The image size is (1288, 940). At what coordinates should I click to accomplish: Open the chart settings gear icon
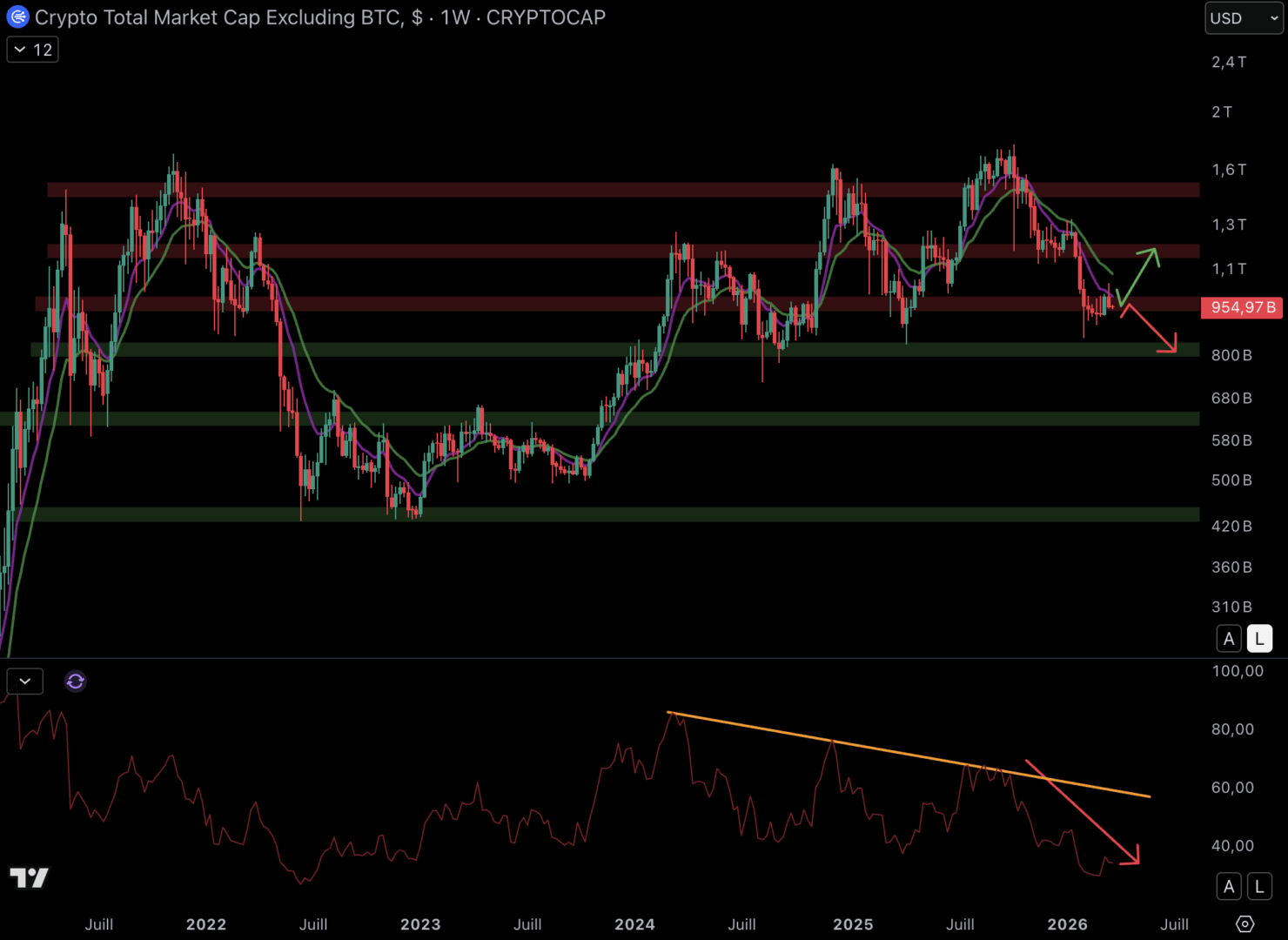tap(1244, 923)
